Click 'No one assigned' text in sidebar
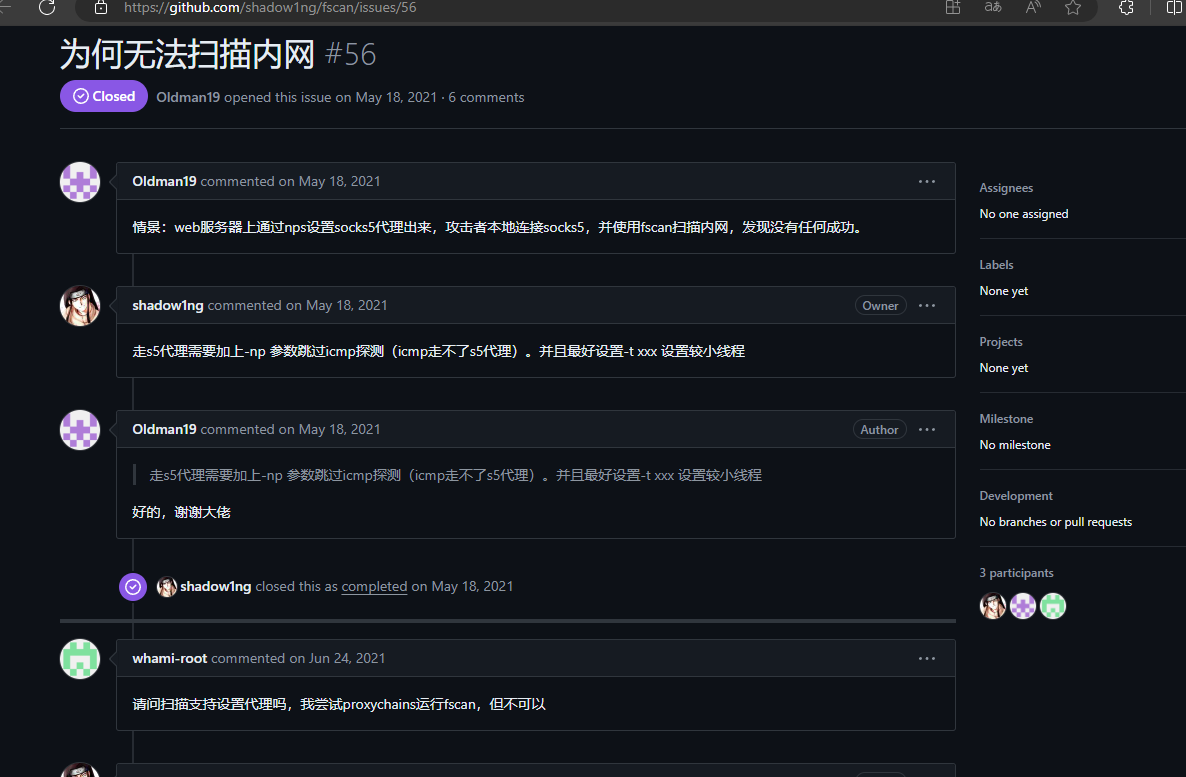This screenshot has width=1186, height=777. (1024, 214)
